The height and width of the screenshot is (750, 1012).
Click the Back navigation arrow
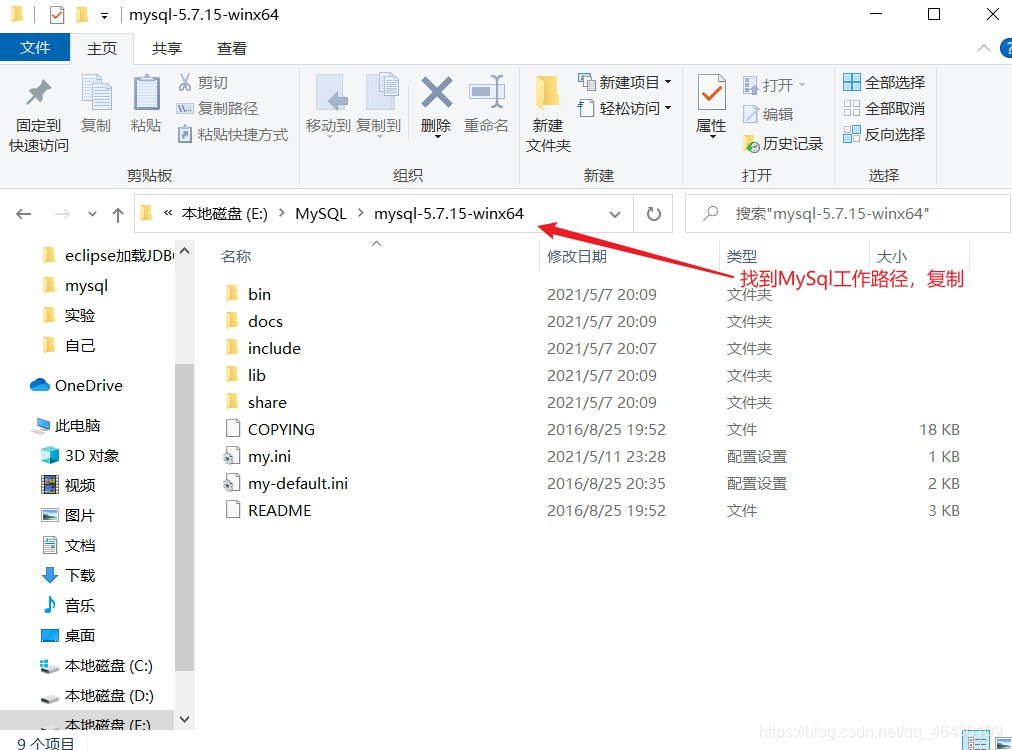(24, 214)
